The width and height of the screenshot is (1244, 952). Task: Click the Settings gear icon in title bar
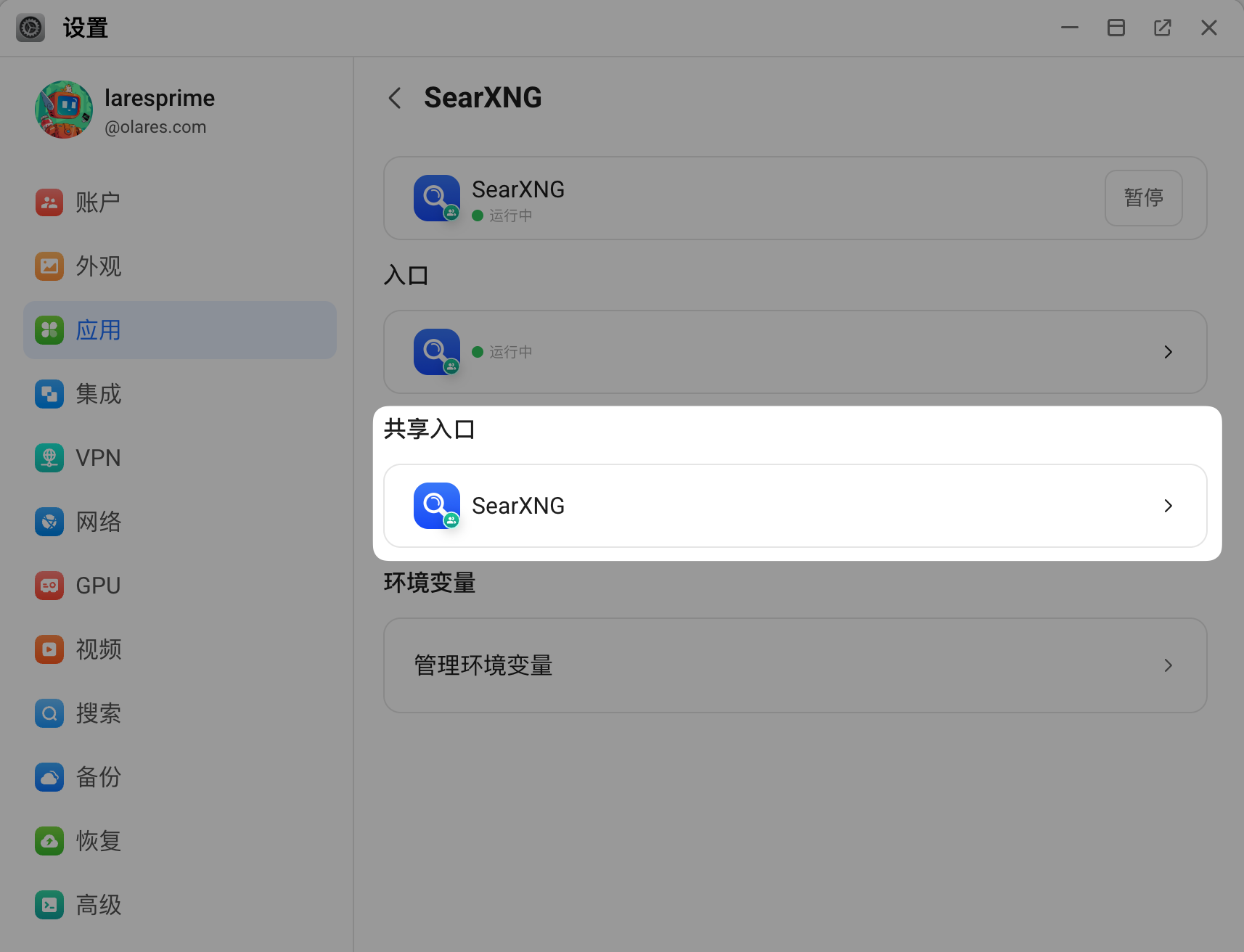30,28
